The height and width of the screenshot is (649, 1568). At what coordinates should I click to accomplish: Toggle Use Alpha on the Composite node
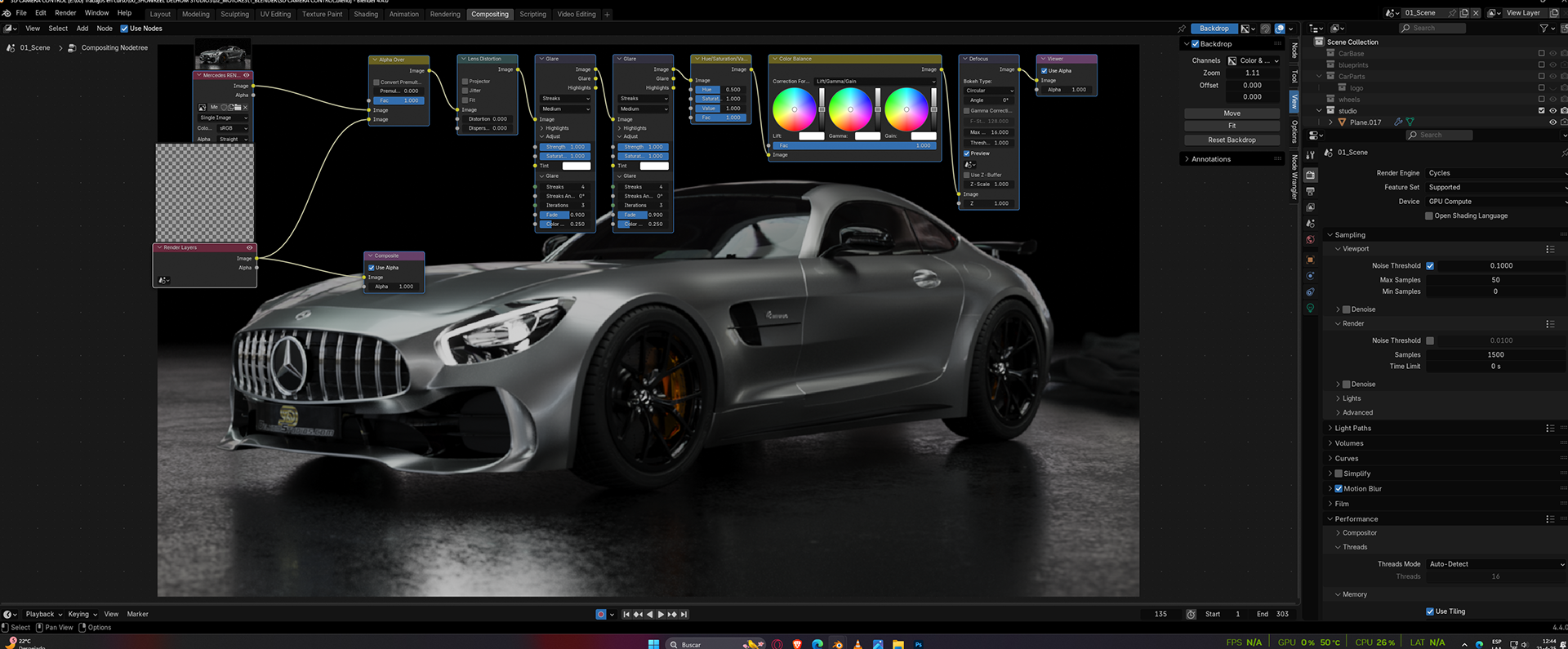pyautogui.click(x=372, y=268)
